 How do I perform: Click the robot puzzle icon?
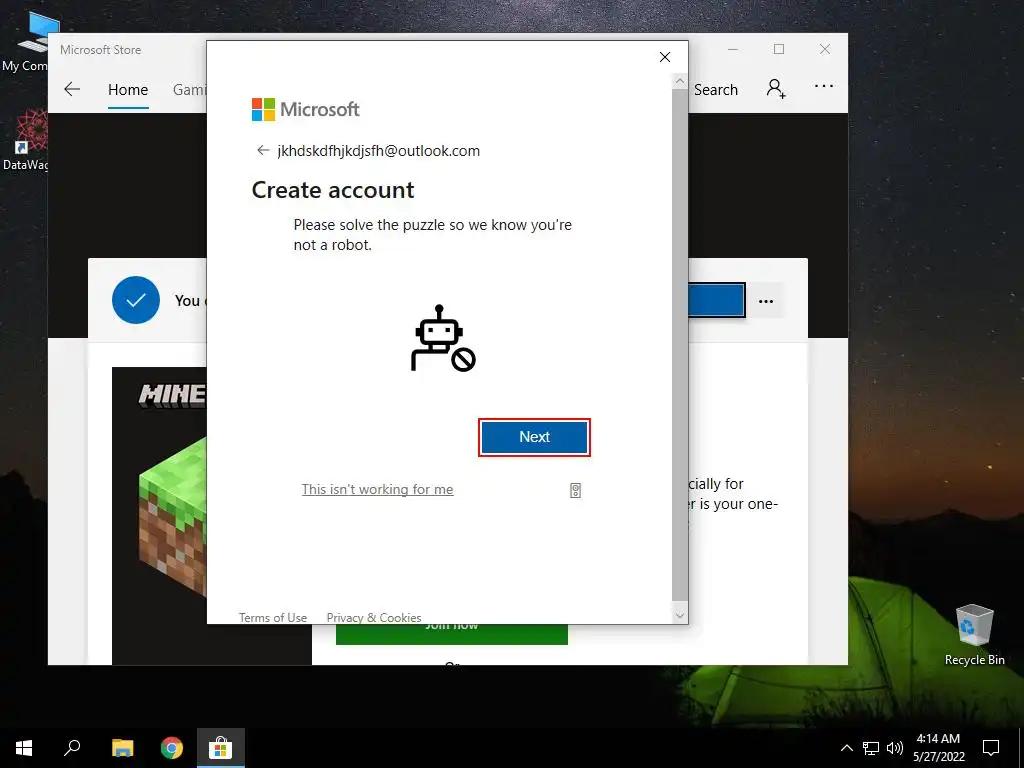tap(442, 338)
